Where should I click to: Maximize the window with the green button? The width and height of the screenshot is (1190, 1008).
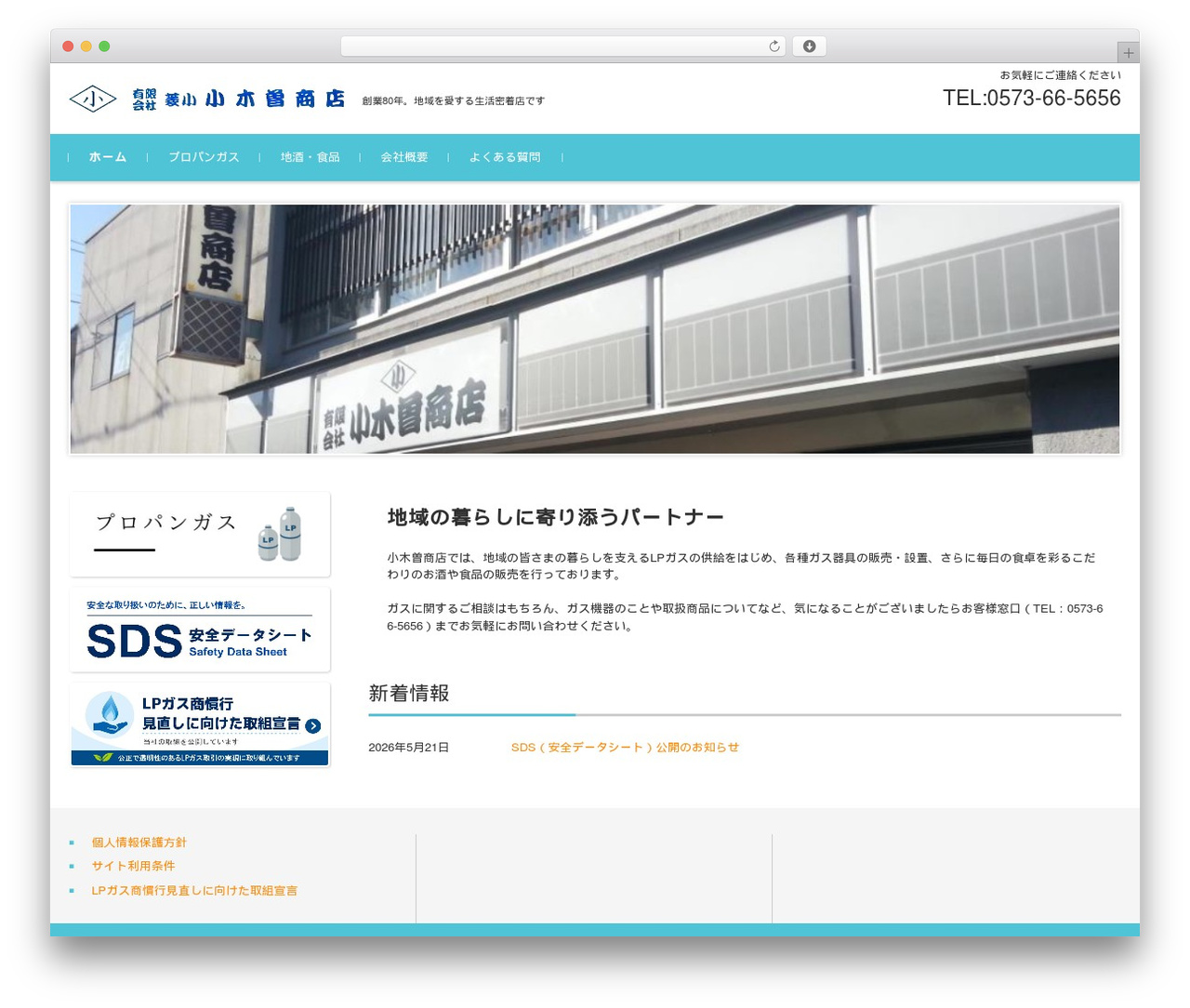[104, 46]
